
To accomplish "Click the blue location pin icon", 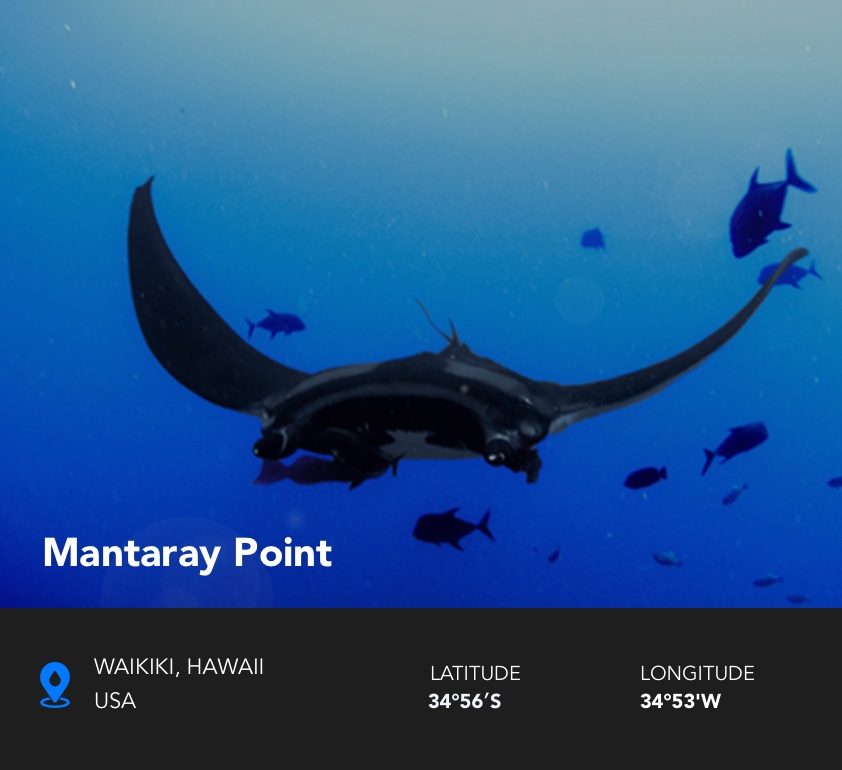I will pos(55,685).
